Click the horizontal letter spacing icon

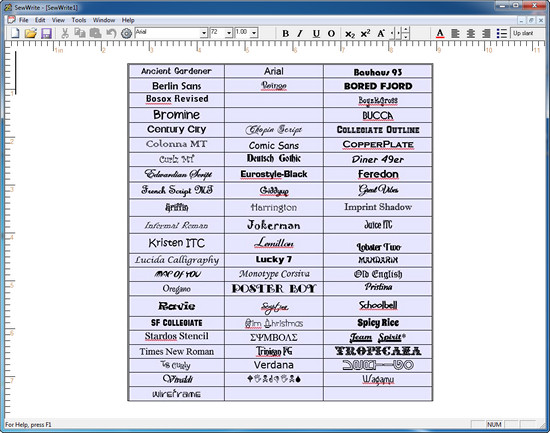click(x=395, y=33)
